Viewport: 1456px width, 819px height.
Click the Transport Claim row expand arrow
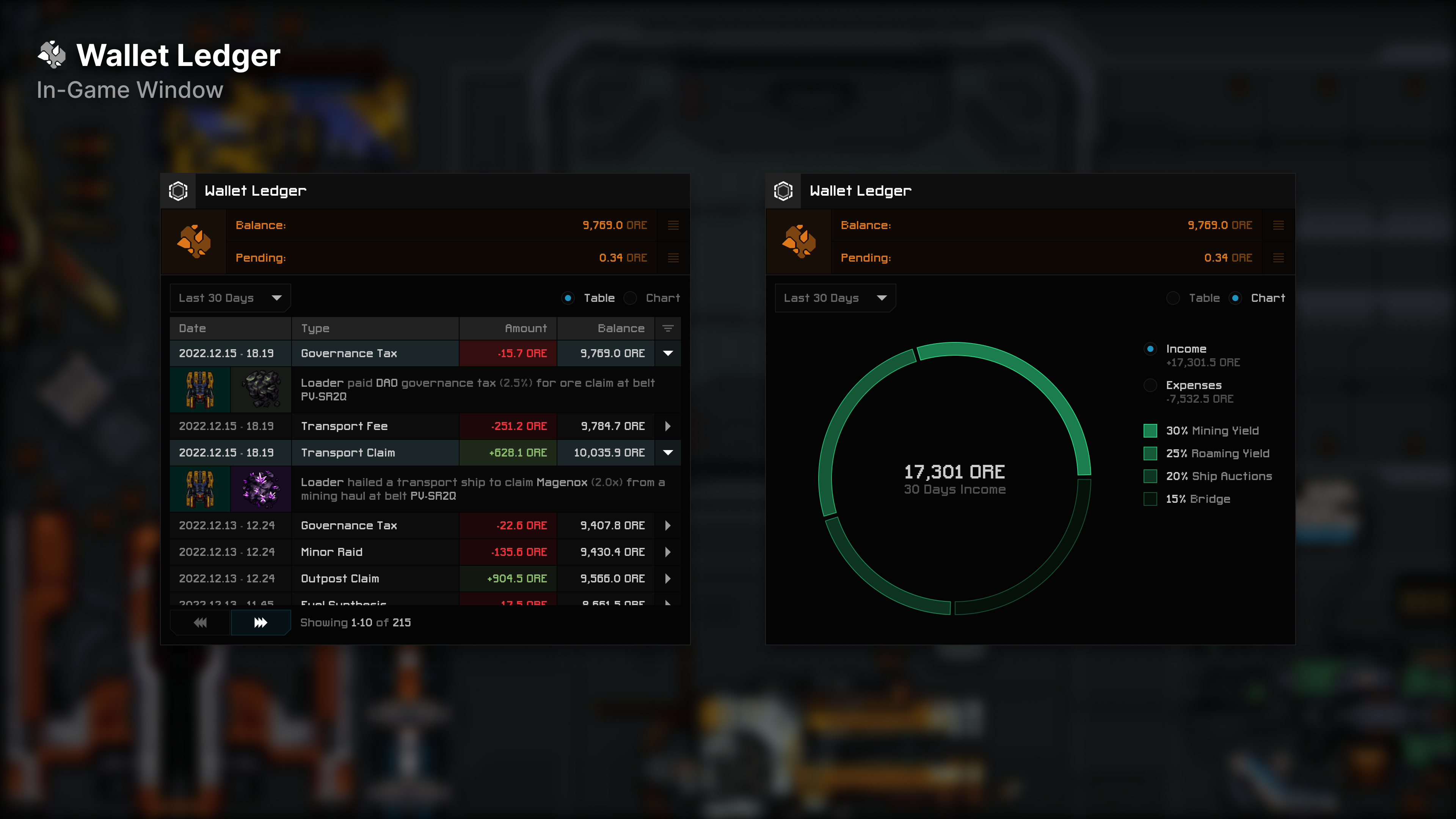pos(667,452)
